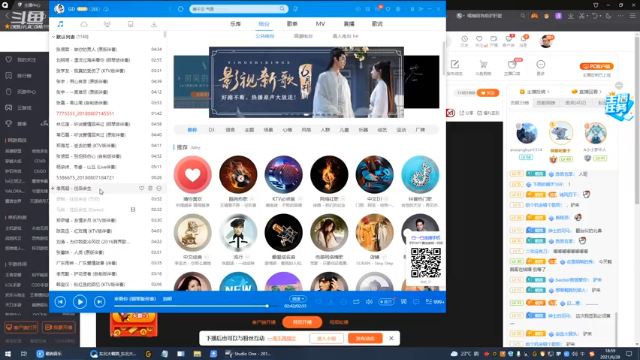Open the playback speed dropdown in player bar
Screen dimensions: 640x360
pyautogui.click(x=297, y=299)
